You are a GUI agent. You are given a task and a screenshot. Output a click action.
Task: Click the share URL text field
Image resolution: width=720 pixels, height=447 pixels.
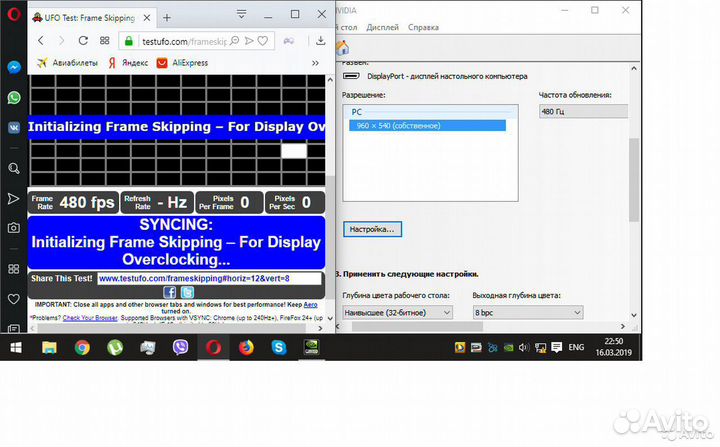[209, 278]
